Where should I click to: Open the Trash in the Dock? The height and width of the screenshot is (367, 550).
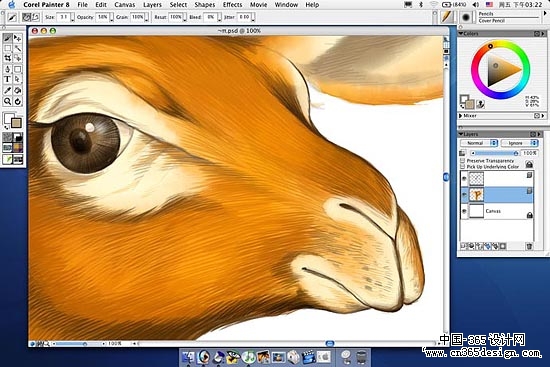tap(361, 357)
